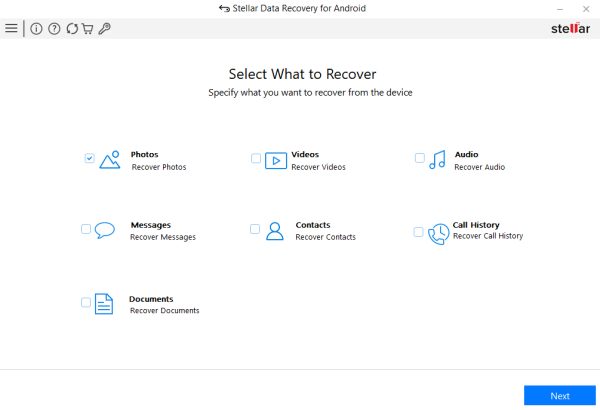This screenshot has height=410, width=600.
Task: Click the Photos landscape icon
Action: [110, 160]
